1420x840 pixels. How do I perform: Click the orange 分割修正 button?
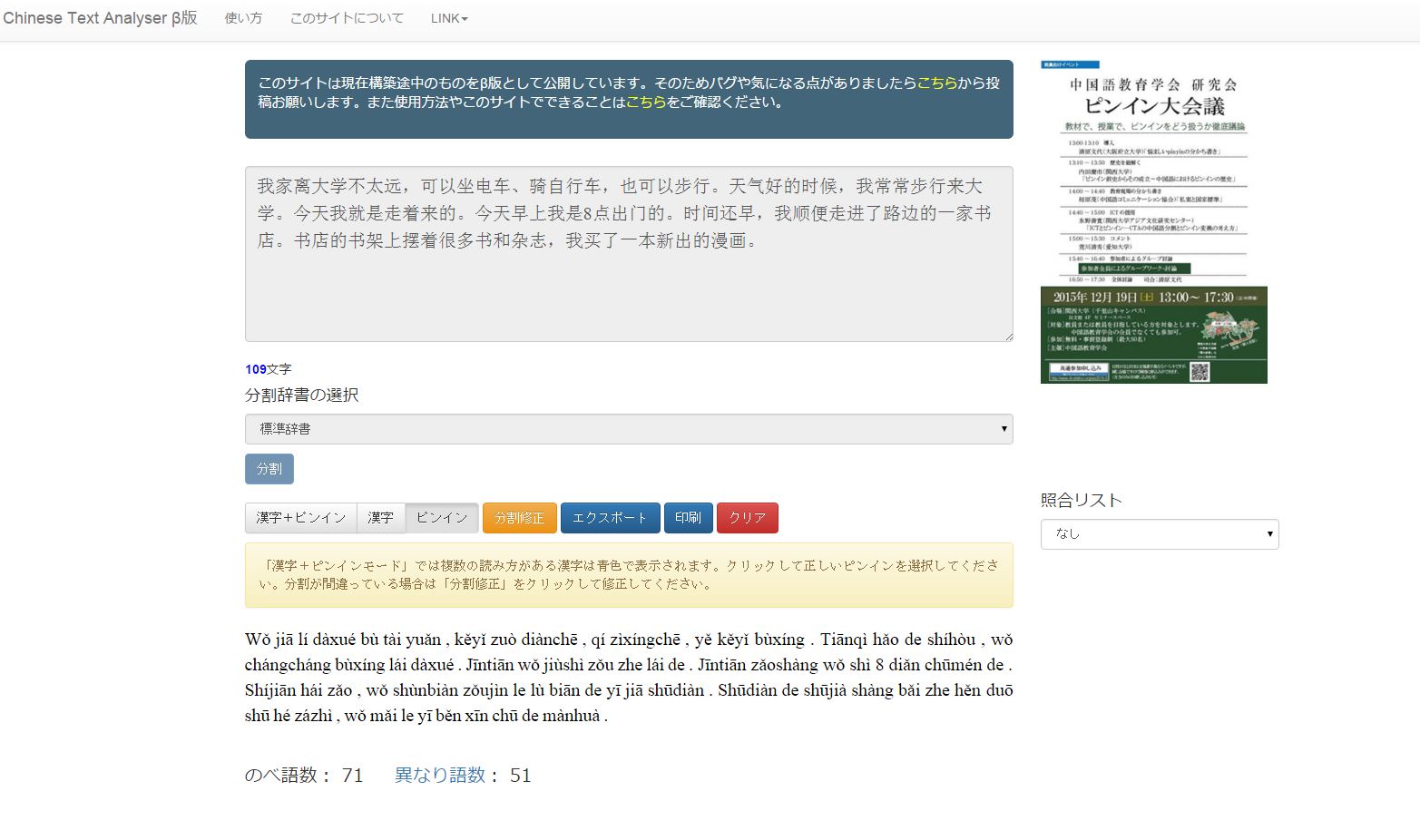(x=520, y=518)
